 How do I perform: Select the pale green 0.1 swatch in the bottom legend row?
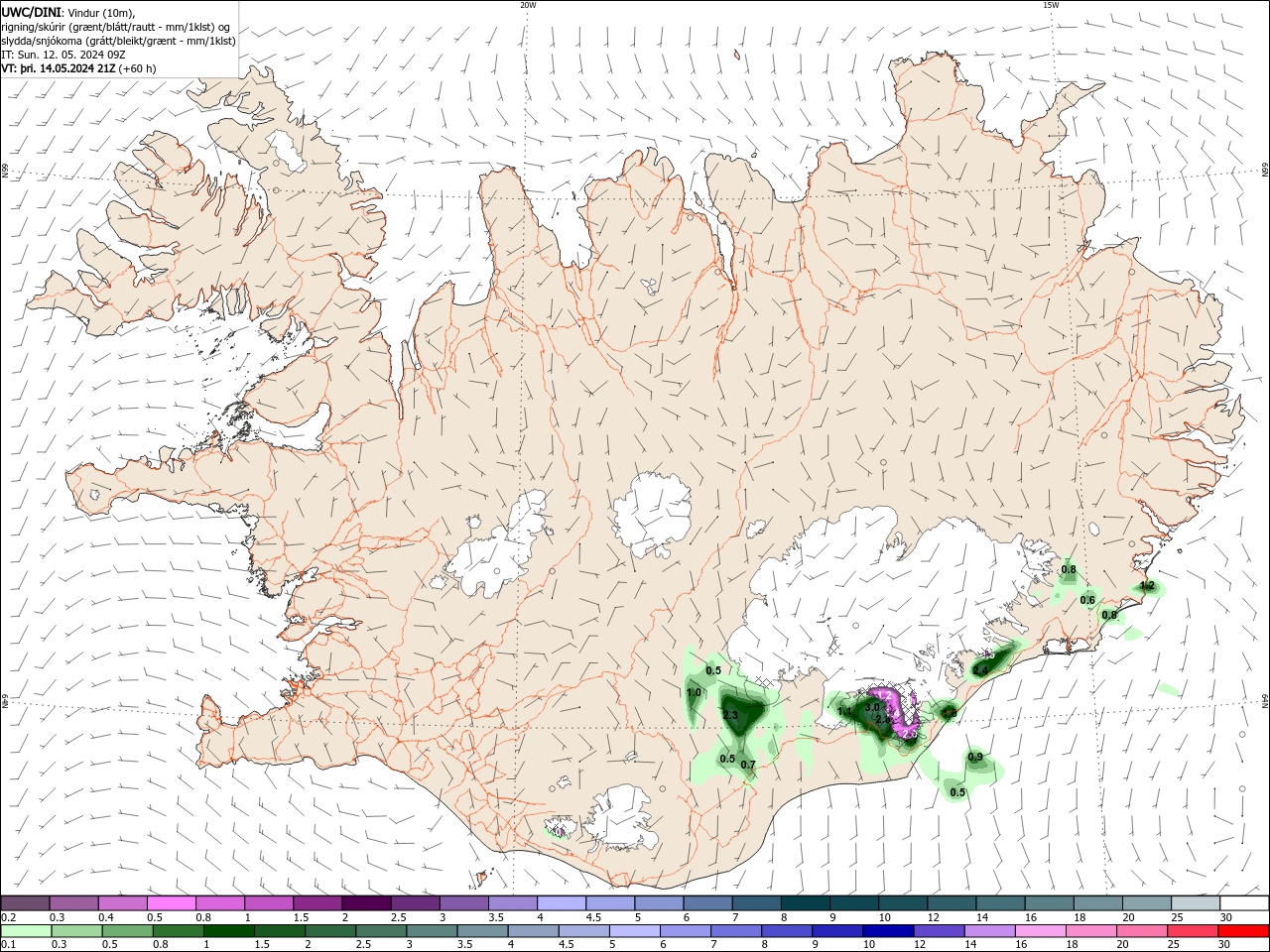(x=25, y=931)
